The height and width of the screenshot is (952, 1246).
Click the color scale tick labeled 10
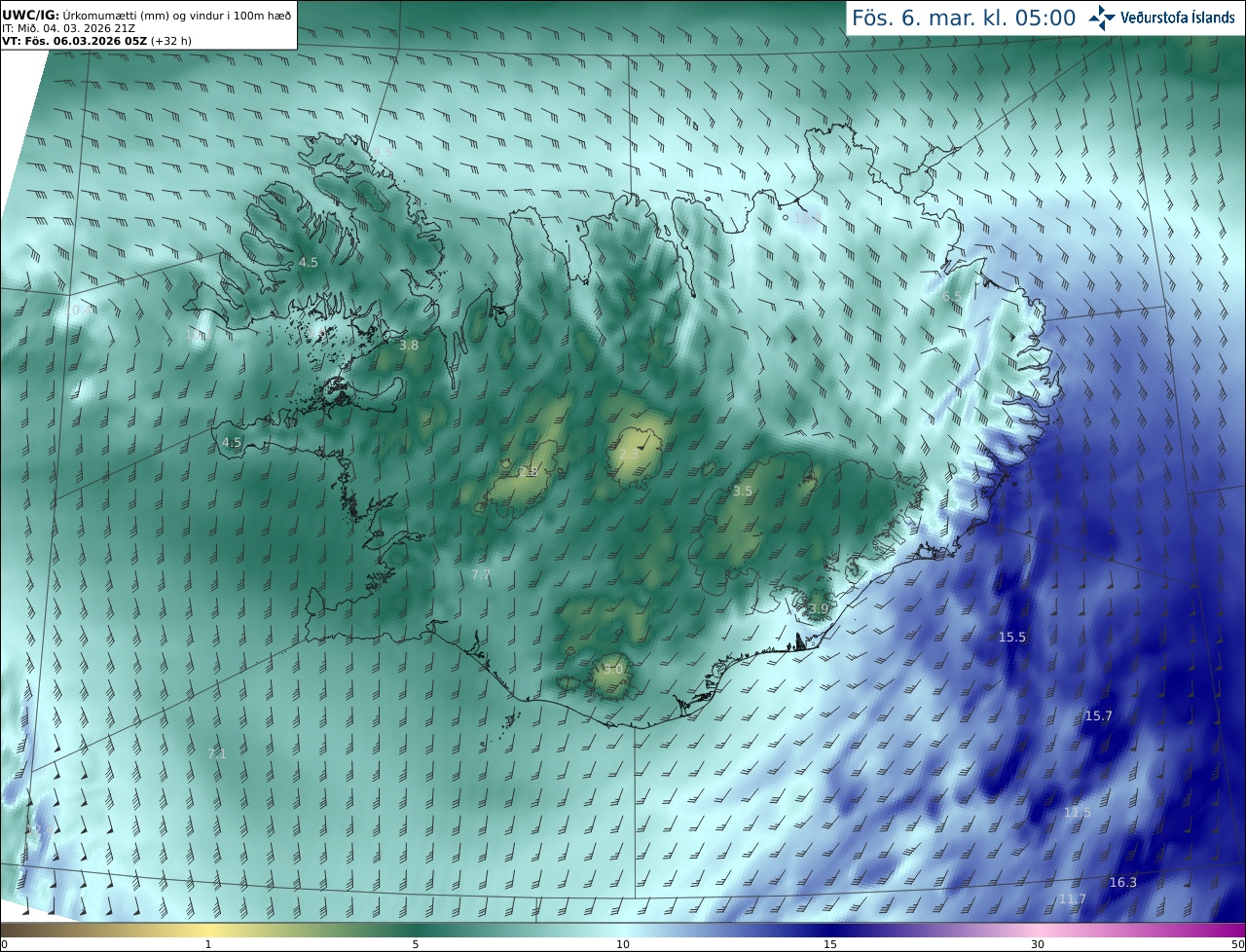pyautogui.click(x=623, y=944)
